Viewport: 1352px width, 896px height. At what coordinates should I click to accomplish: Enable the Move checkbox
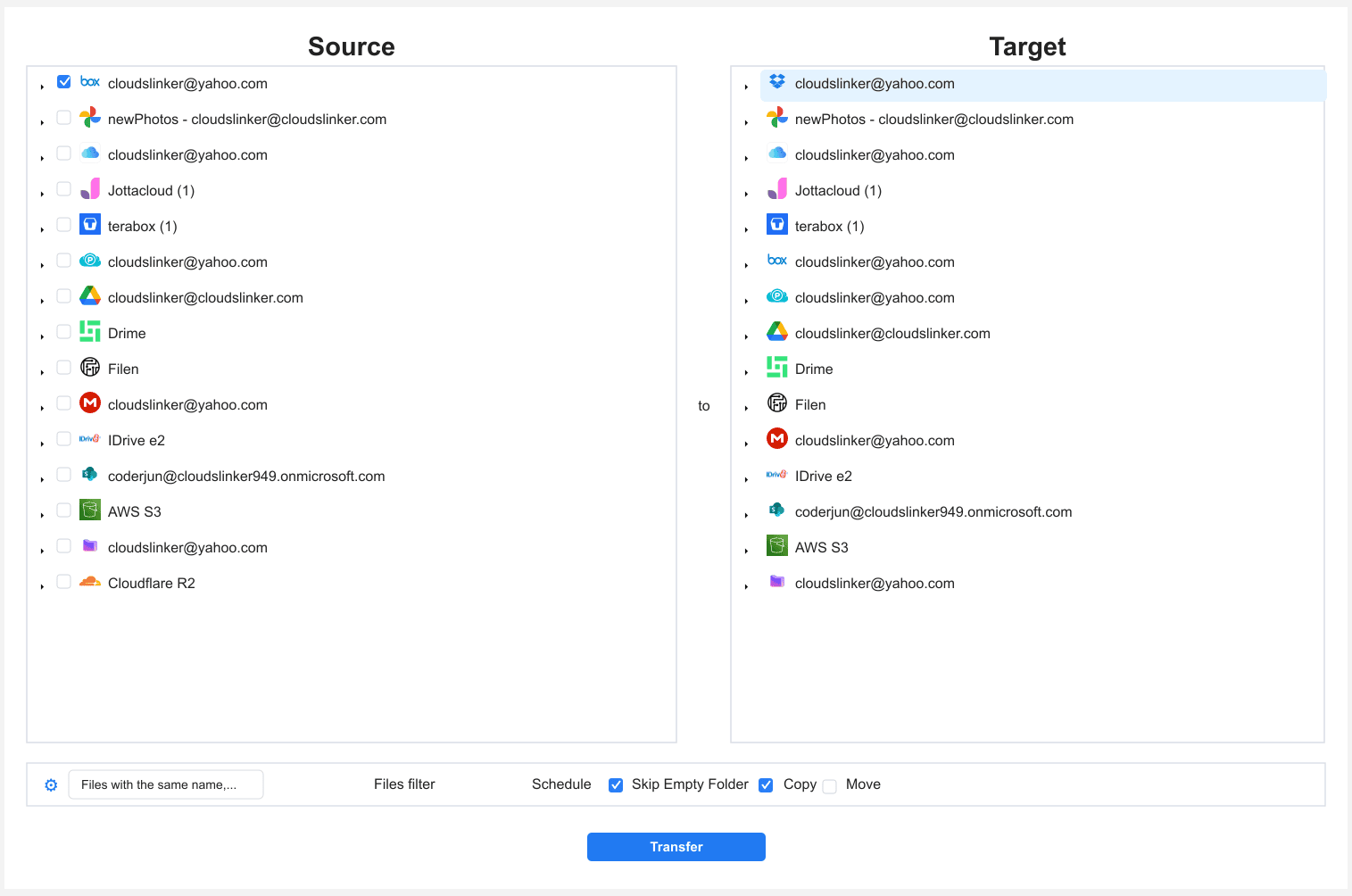830,786
